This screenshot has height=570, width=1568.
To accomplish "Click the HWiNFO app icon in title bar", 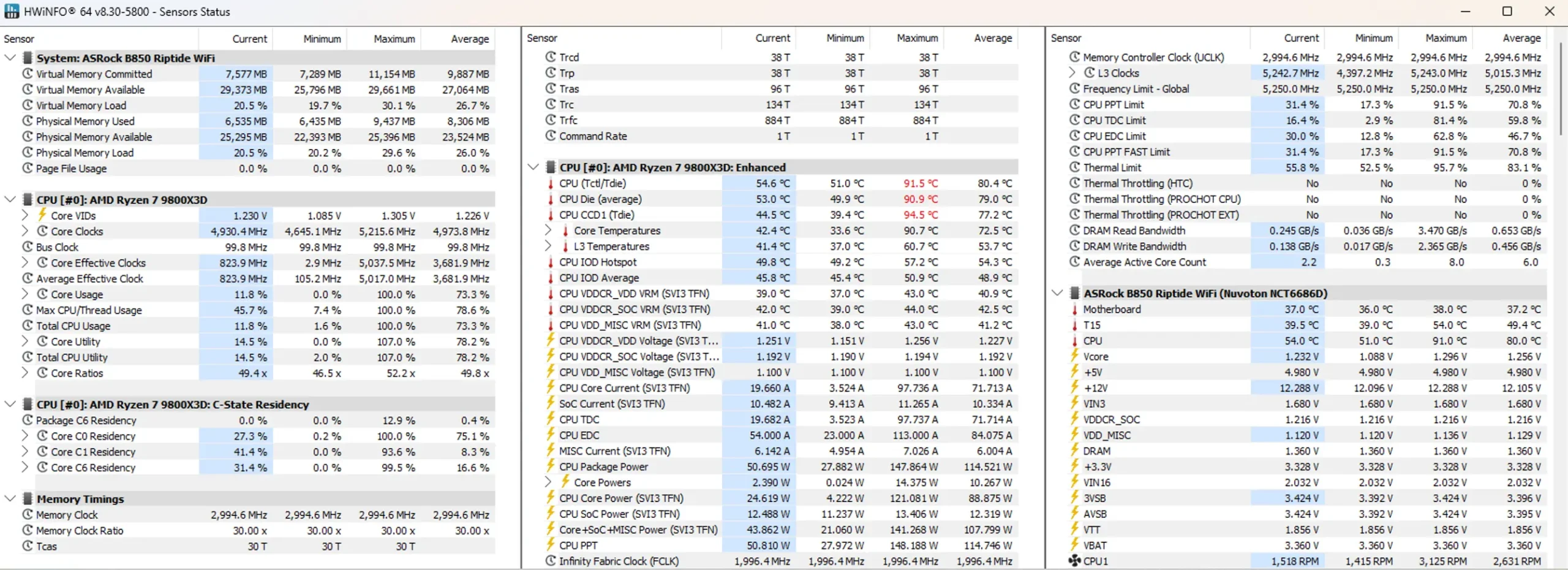I will 12,11.
